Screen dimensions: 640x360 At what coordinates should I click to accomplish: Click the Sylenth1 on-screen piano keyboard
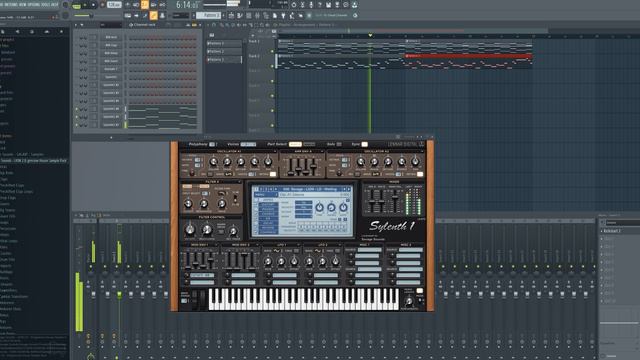(304, 299)
